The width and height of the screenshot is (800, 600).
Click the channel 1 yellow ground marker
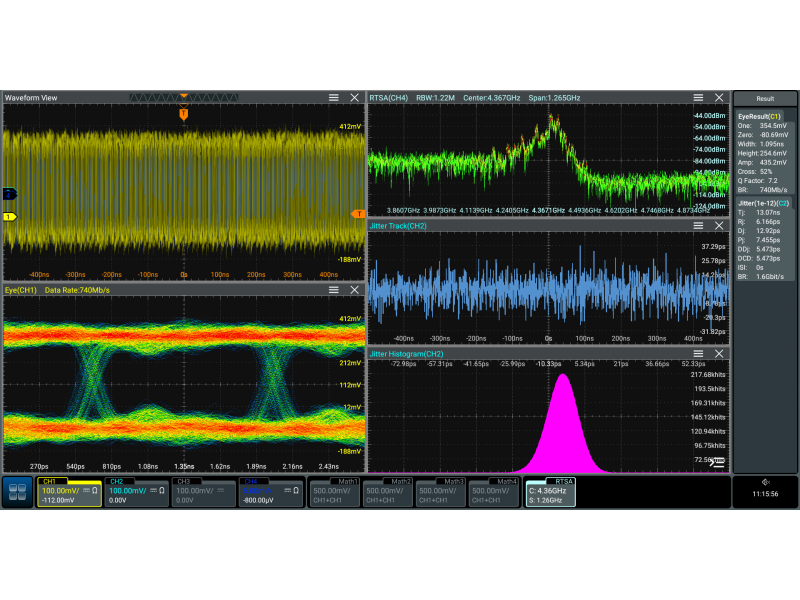(x=10, y=216)
